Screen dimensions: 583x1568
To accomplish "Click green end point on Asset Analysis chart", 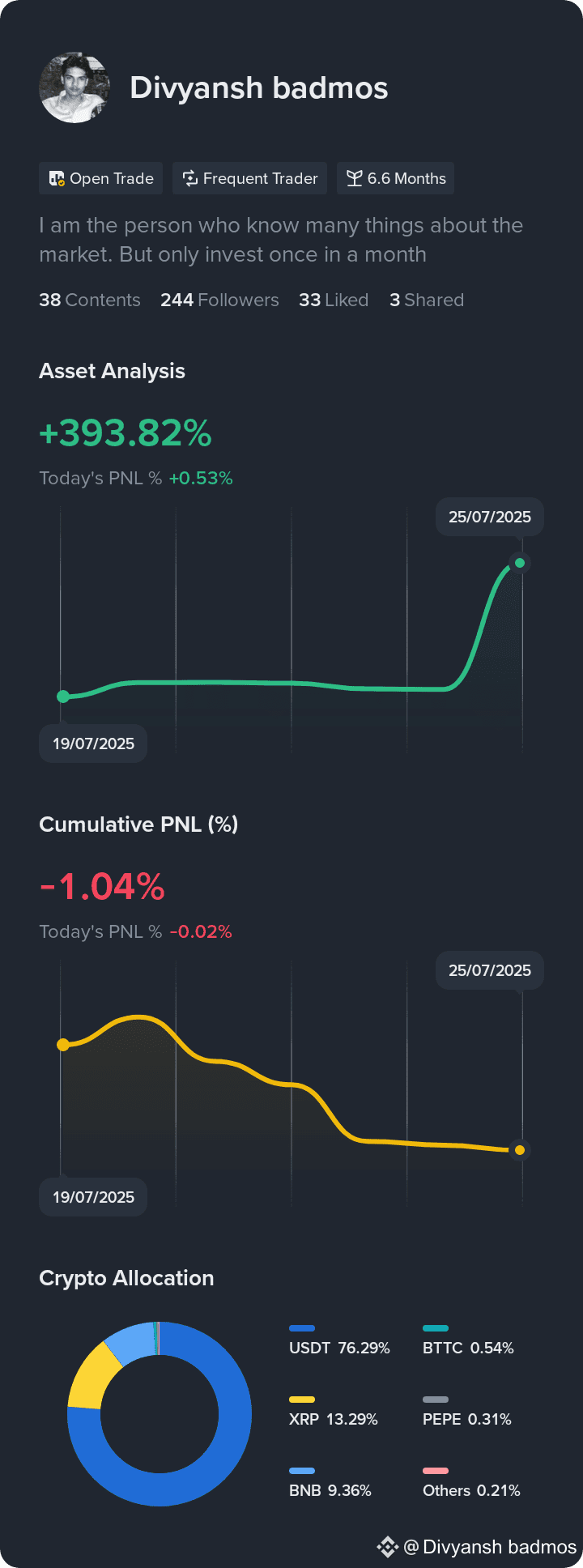I will pos(520,563).
